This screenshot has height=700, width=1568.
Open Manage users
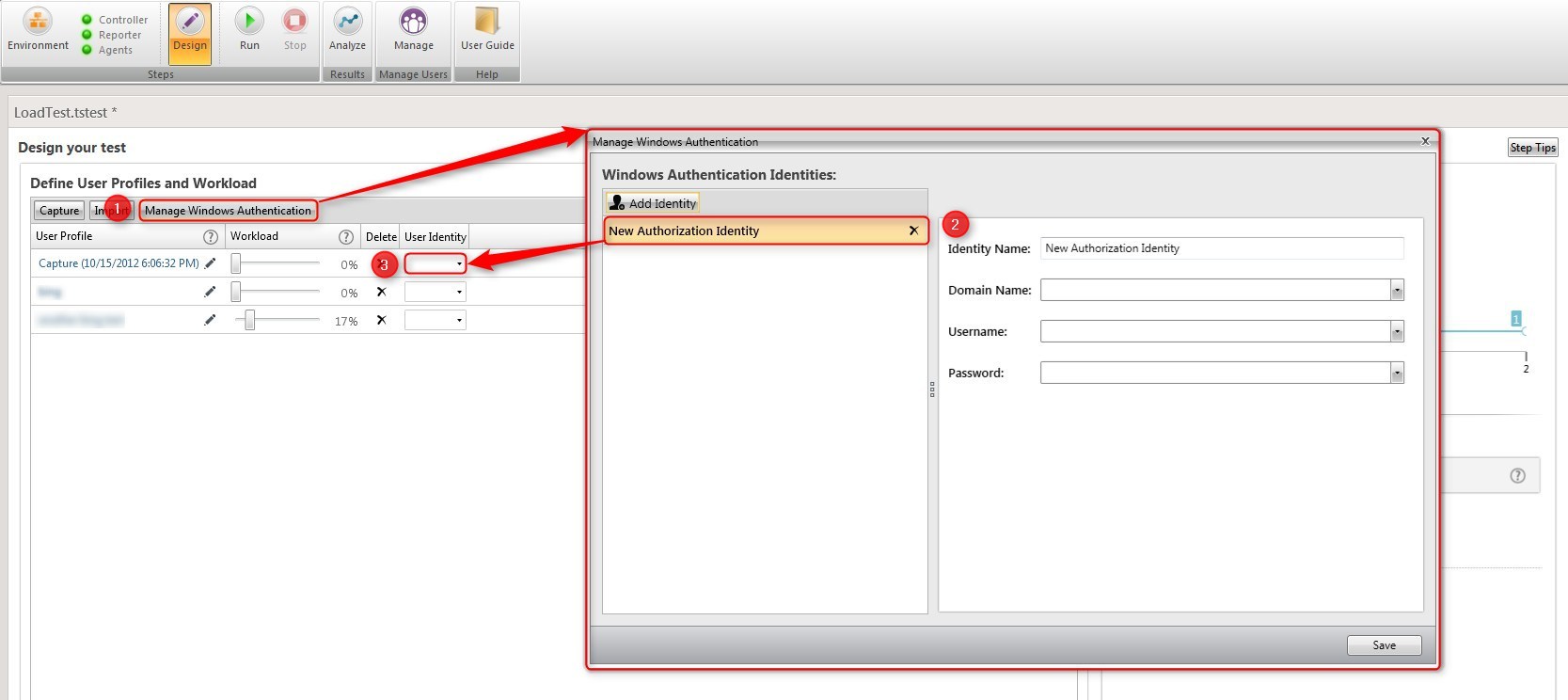pyautogui.click(x=414, y=31)
